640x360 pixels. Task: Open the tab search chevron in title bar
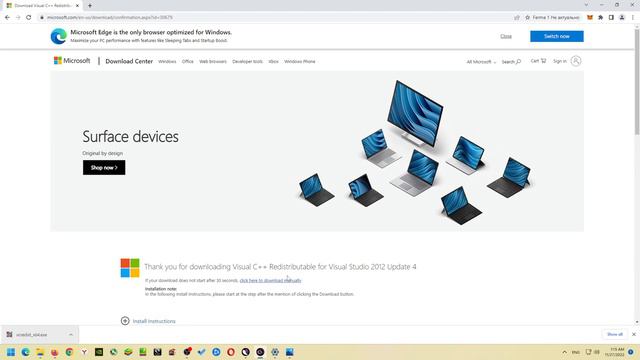pyautogui.click(x=586, y=5)
